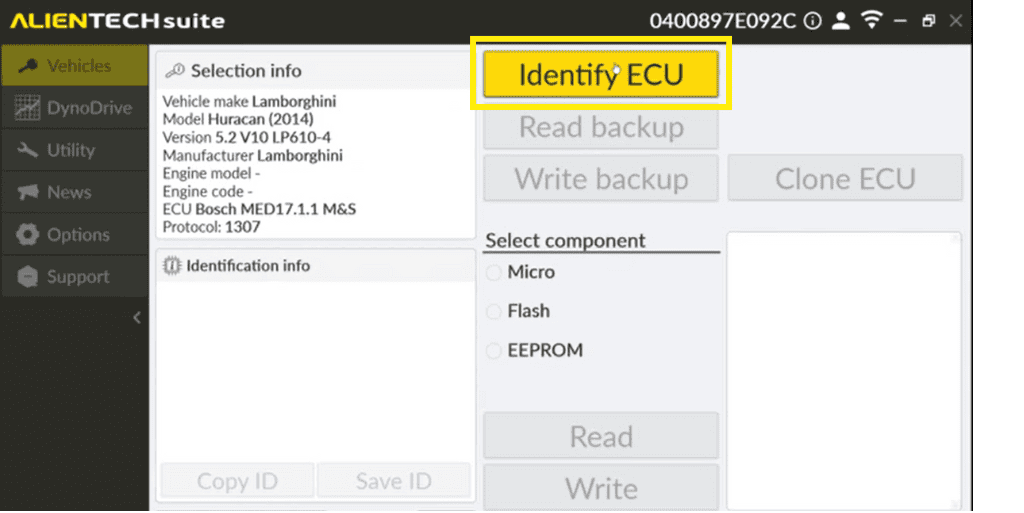
Task: Open the user account icon
Action: [x=841, y=21]
